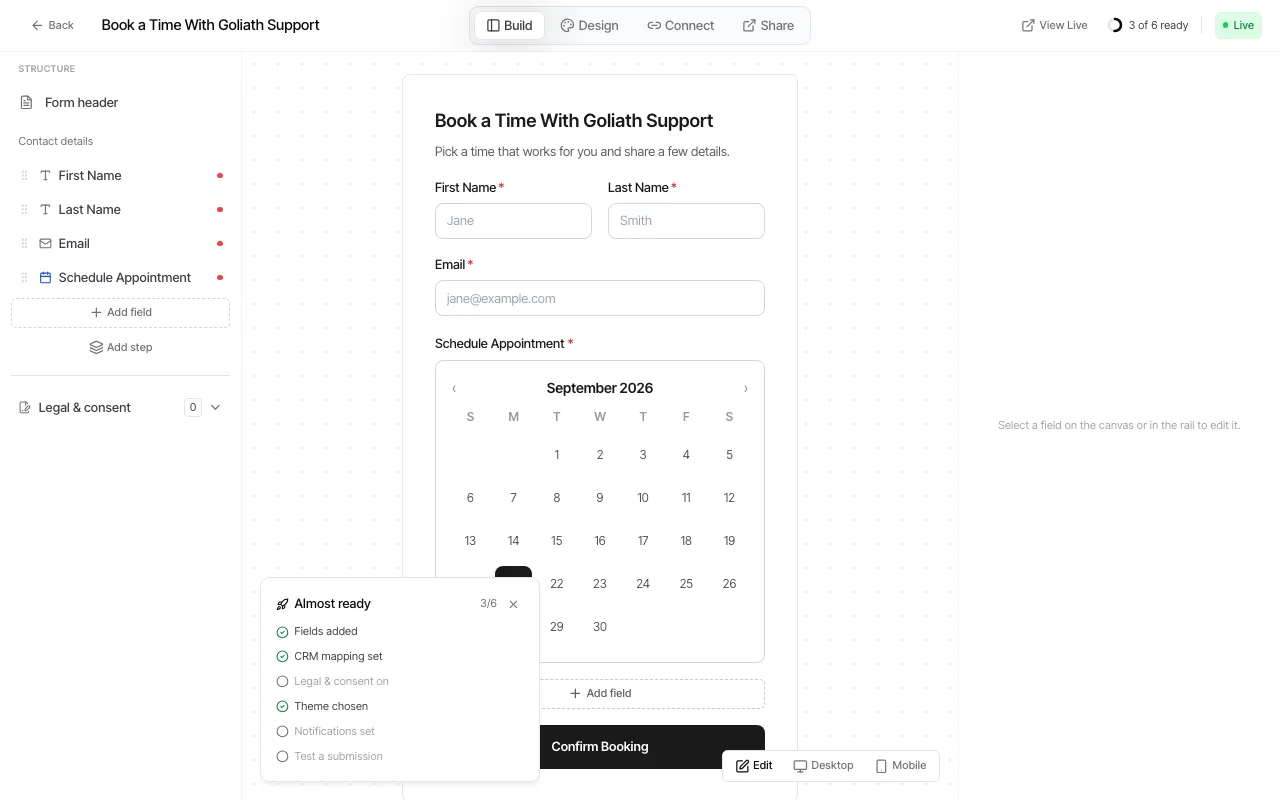Viewport: 1280px width, 800px height.
Task: Go back using the Back arrow
Action: point(52,25)
